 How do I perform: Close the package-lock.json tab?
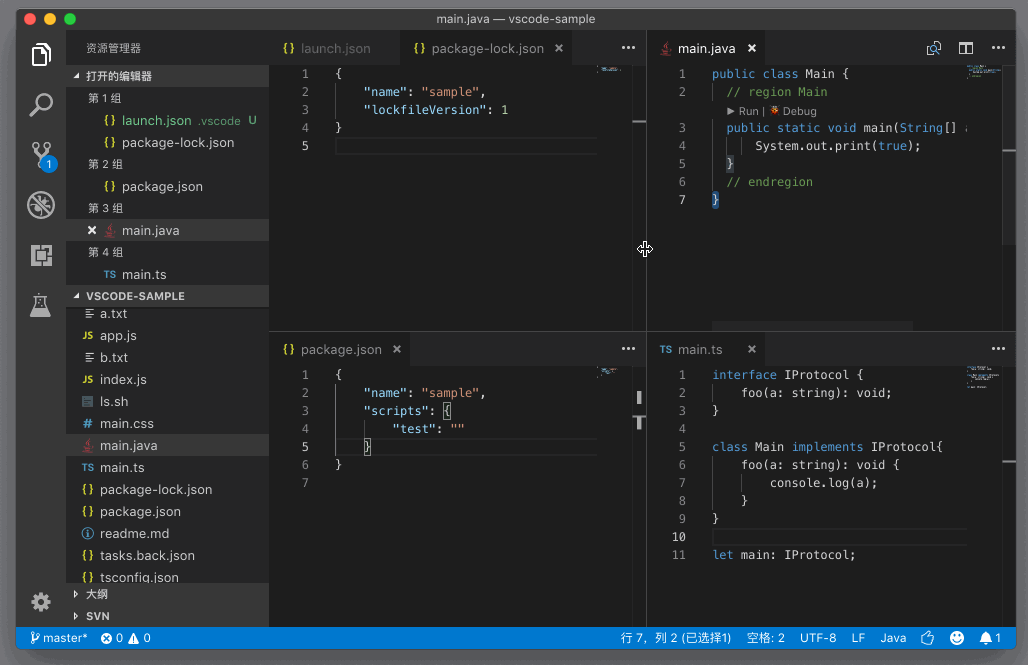559,48
